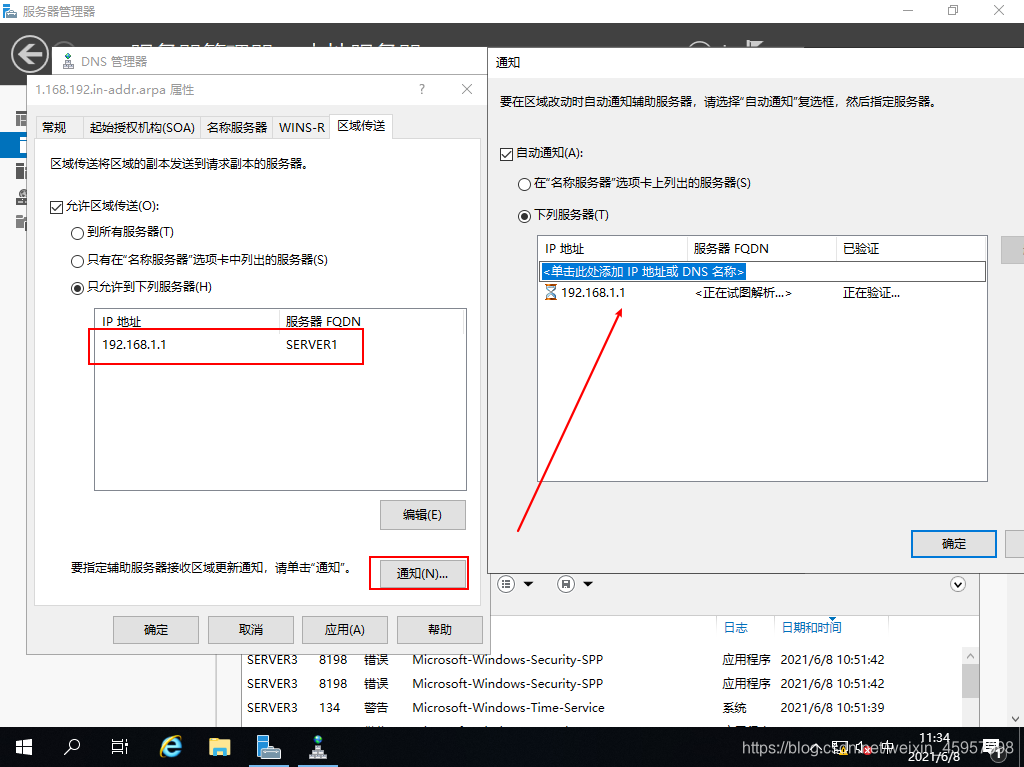Click the save icon at the bottom of the Notify dialog
Screen dimensions: 1024x767
coord(565,584)
